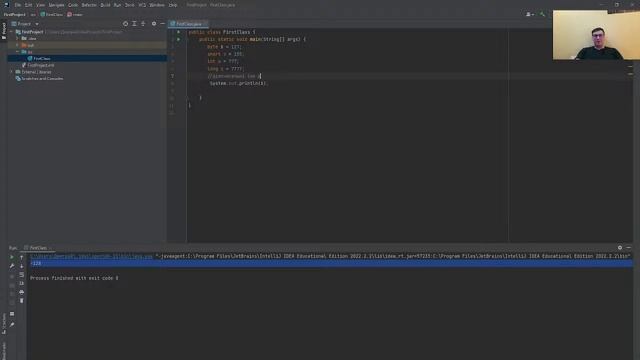
Task: Select the out folder in tree
Action: (31, 45)
